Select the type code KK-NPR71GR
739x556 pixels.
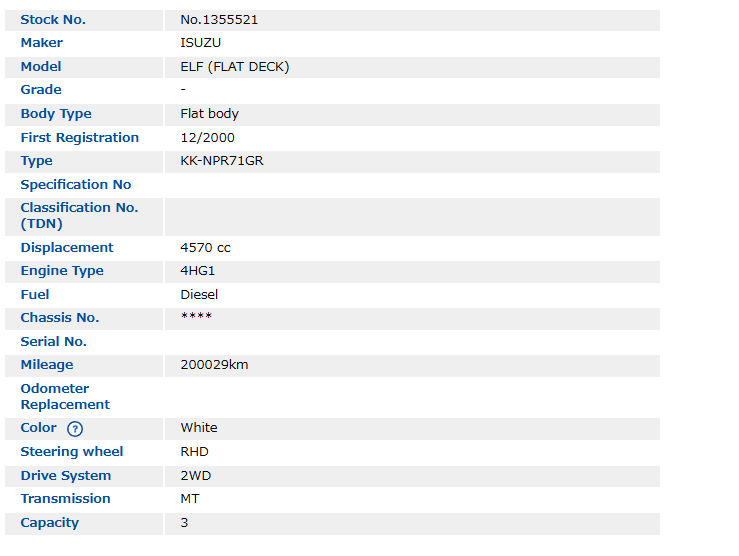tap(222, 161)
